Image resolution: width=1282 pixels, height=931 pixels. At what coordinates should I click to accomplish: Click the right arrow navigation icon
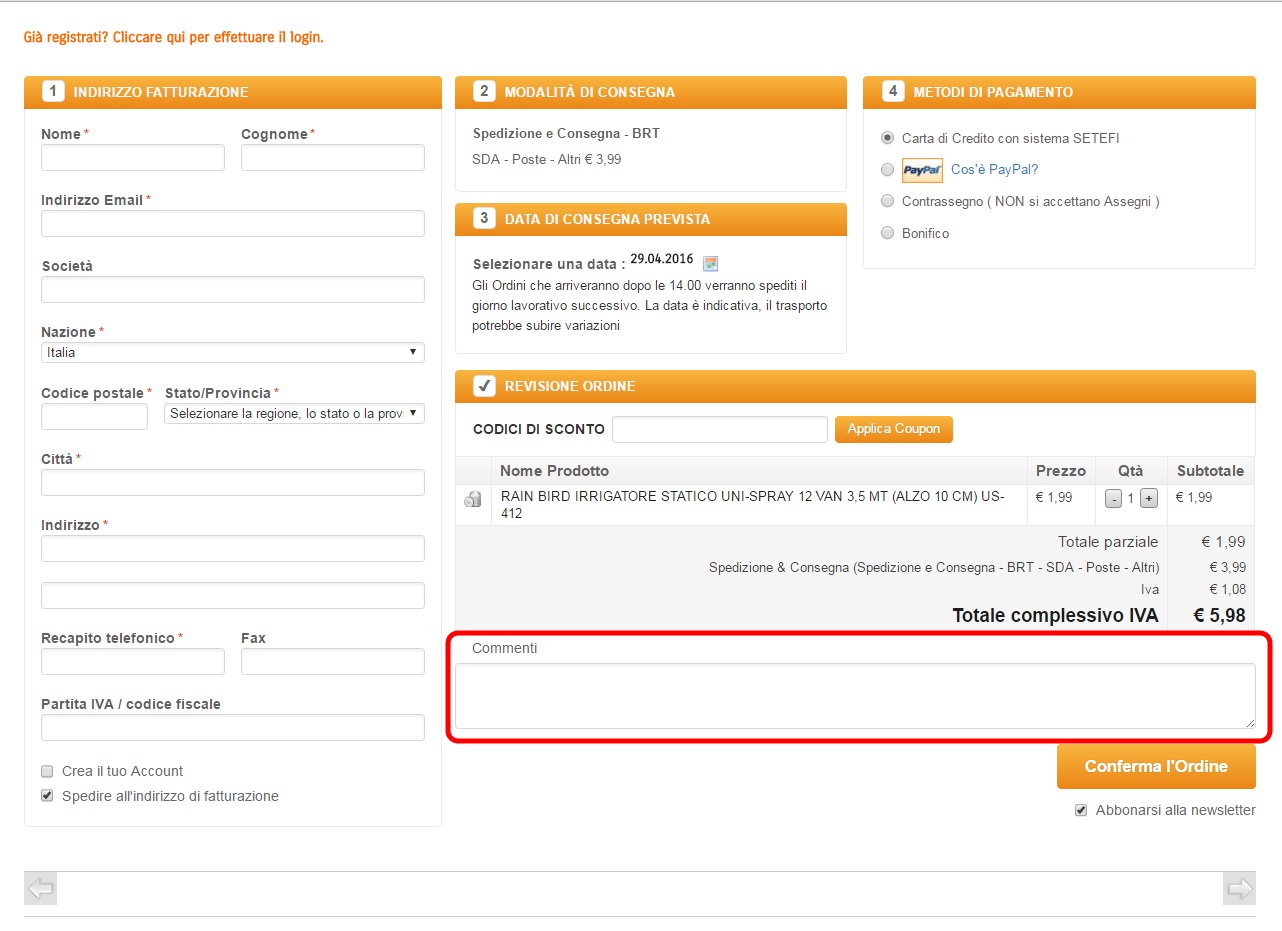(x=1239, y=888)
